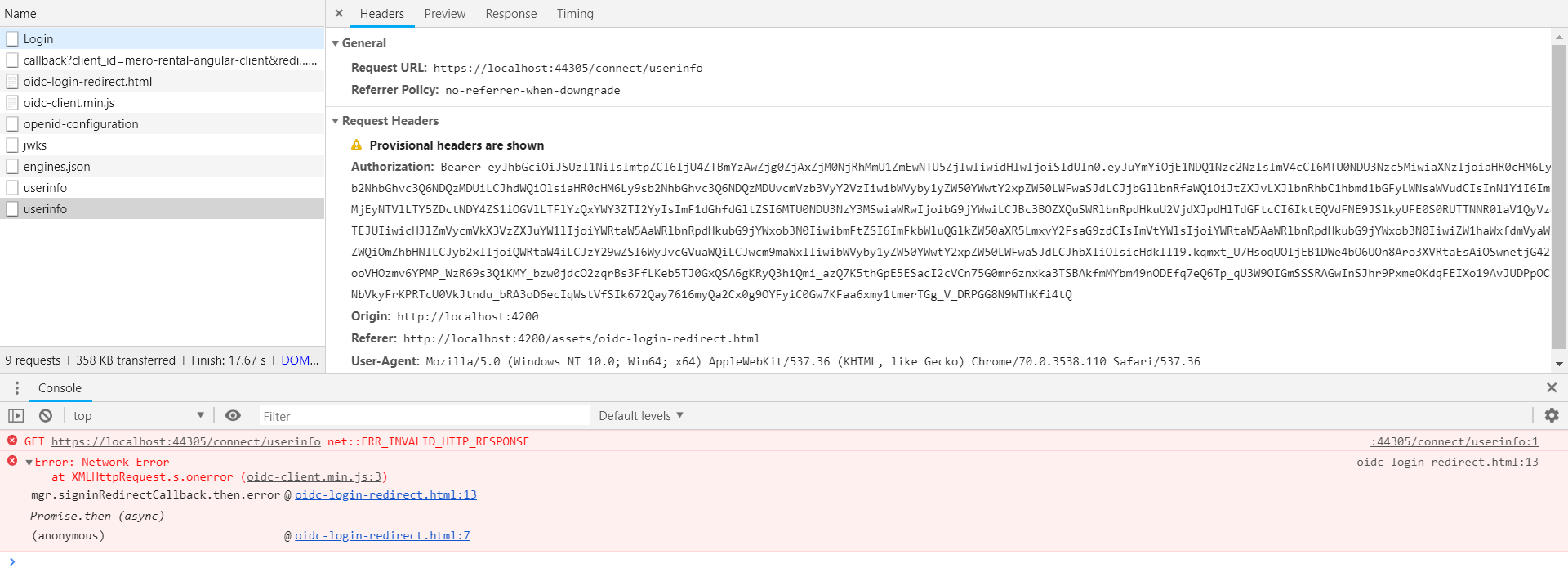Screen dimensions: 1568x568
Task: Click the Provisional headers warning icon
Action: 357,145
